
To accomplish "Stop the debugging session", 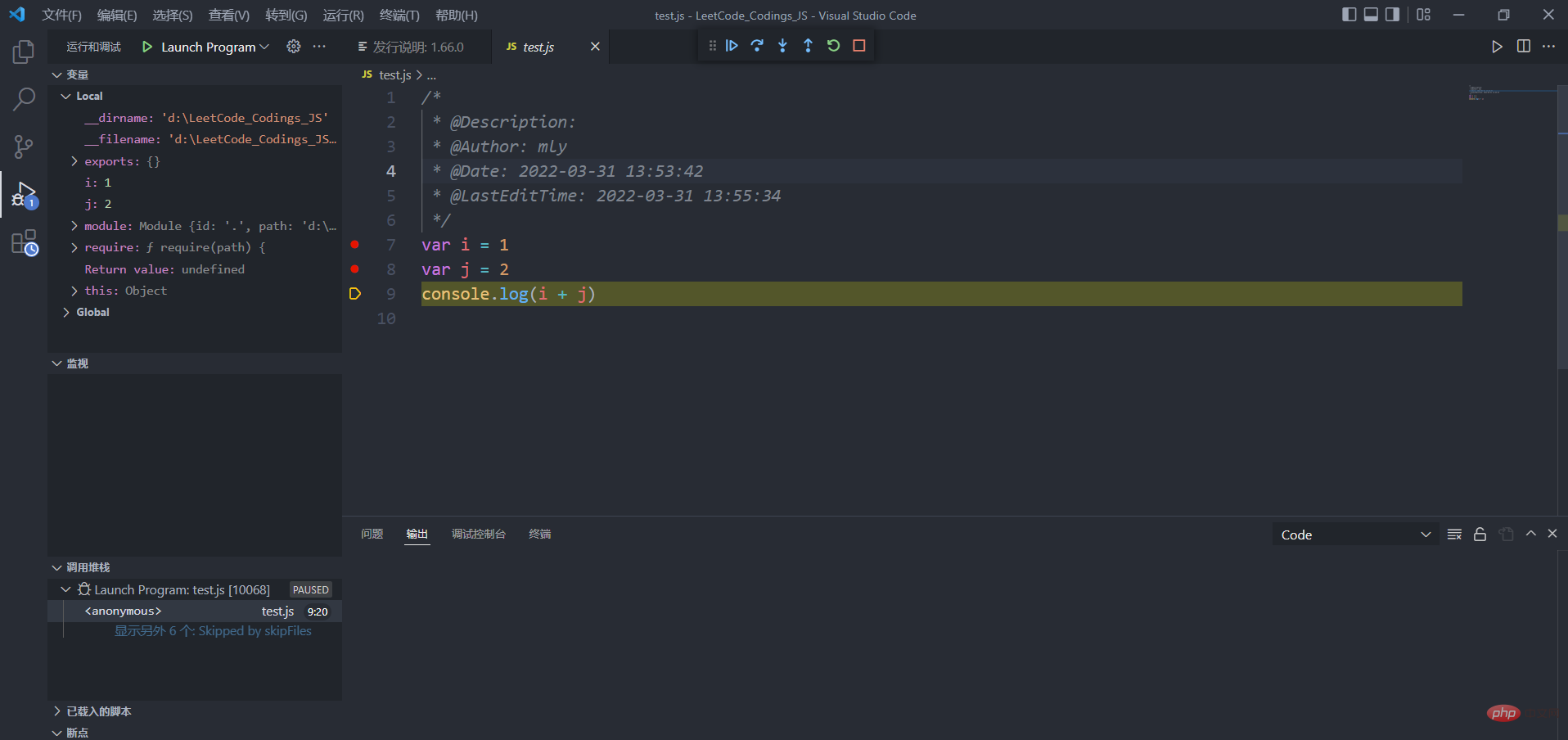I will (858, 46).
